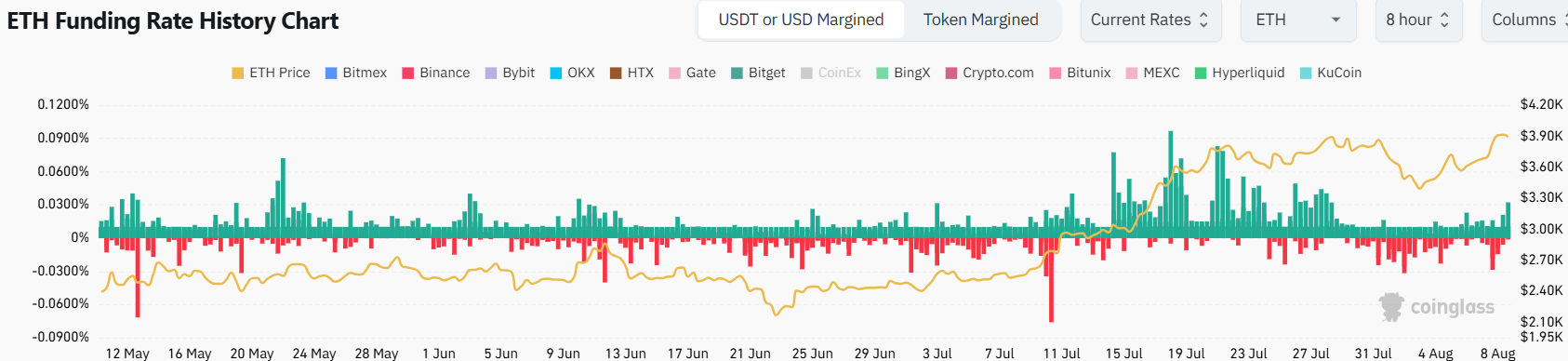Toggle Binance legend series
This screenshot has height=361, width=1568.
(435, 73)
